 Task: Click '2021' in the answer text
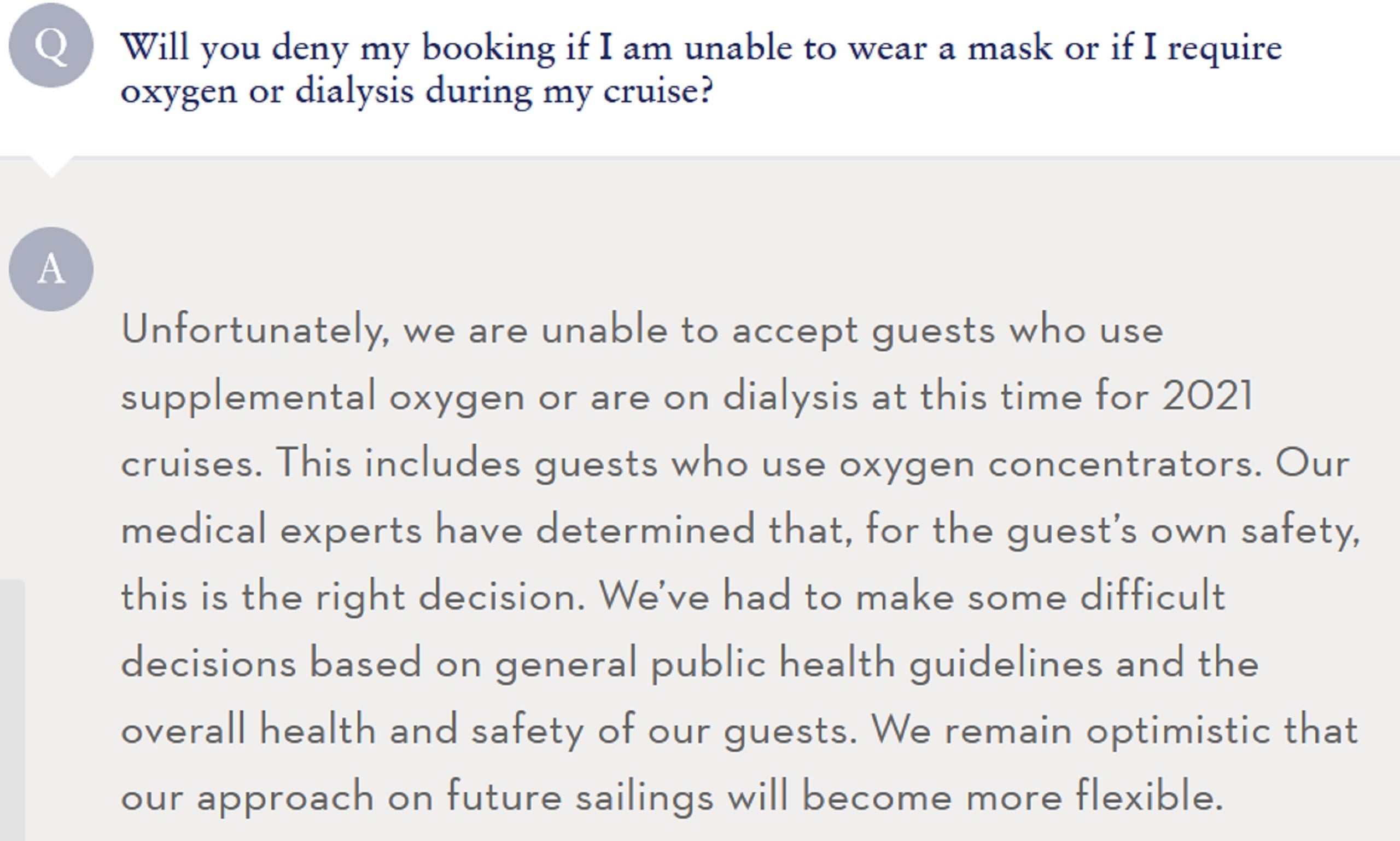coord(1207,396)
